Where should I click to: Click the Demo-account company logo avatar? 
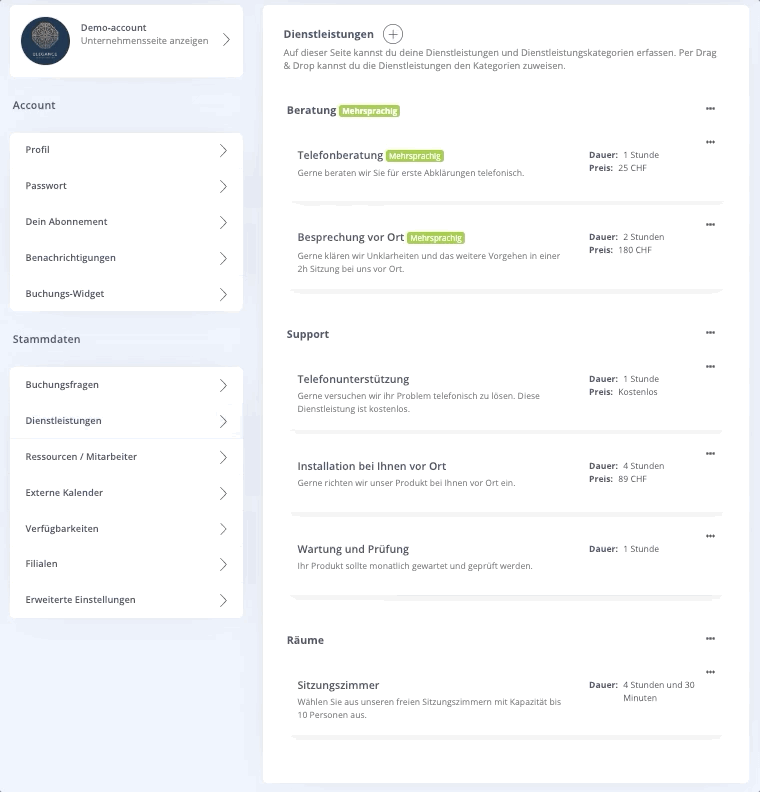point(45,41)
